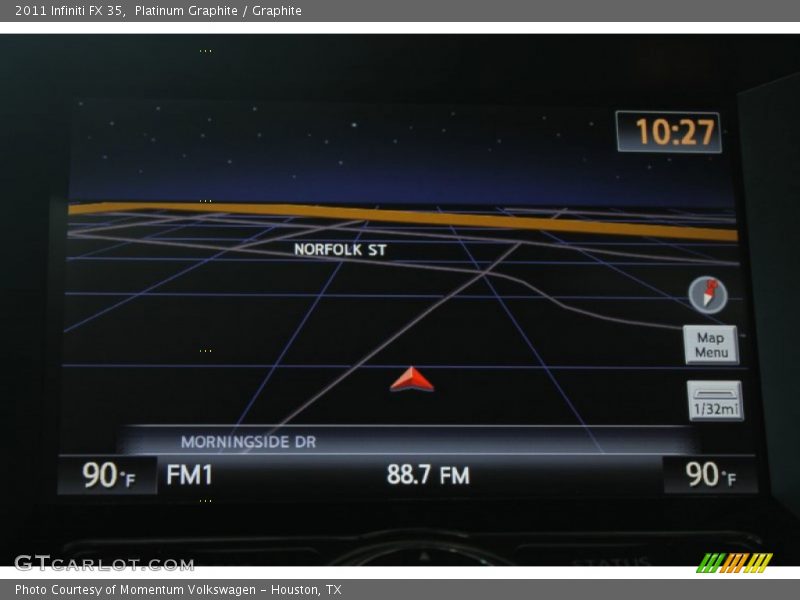Viewport: 800px width, 600px height.
Task: Click the Momentum Volkswagen photo credit text
Action: click(178, 590)
